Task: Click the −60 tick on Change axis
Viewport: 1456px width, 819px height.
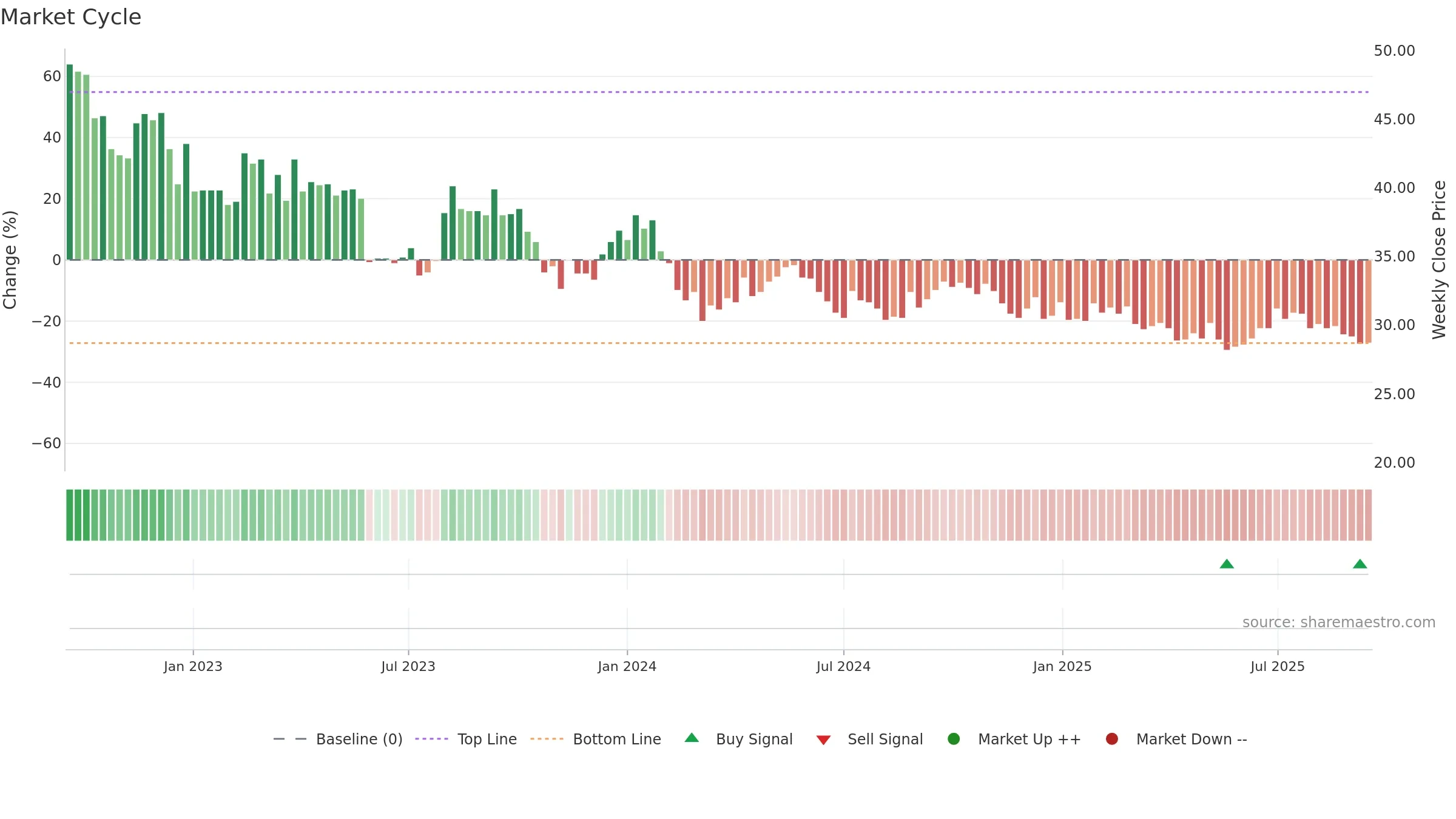Action: point(47,443)
